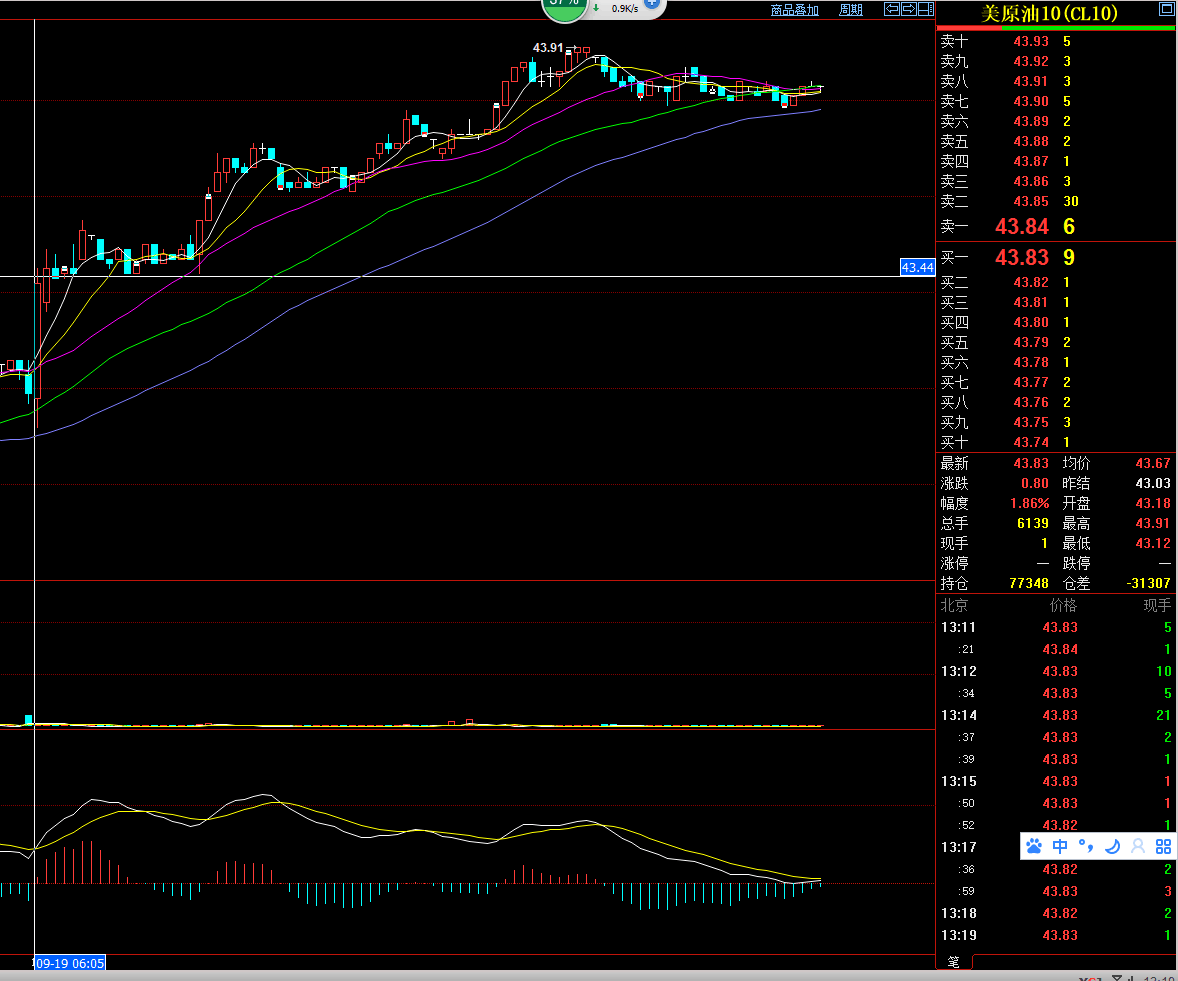Click the 买一 43.83 bid price row
1178x981 pixels.
(x=1021, y=257)
